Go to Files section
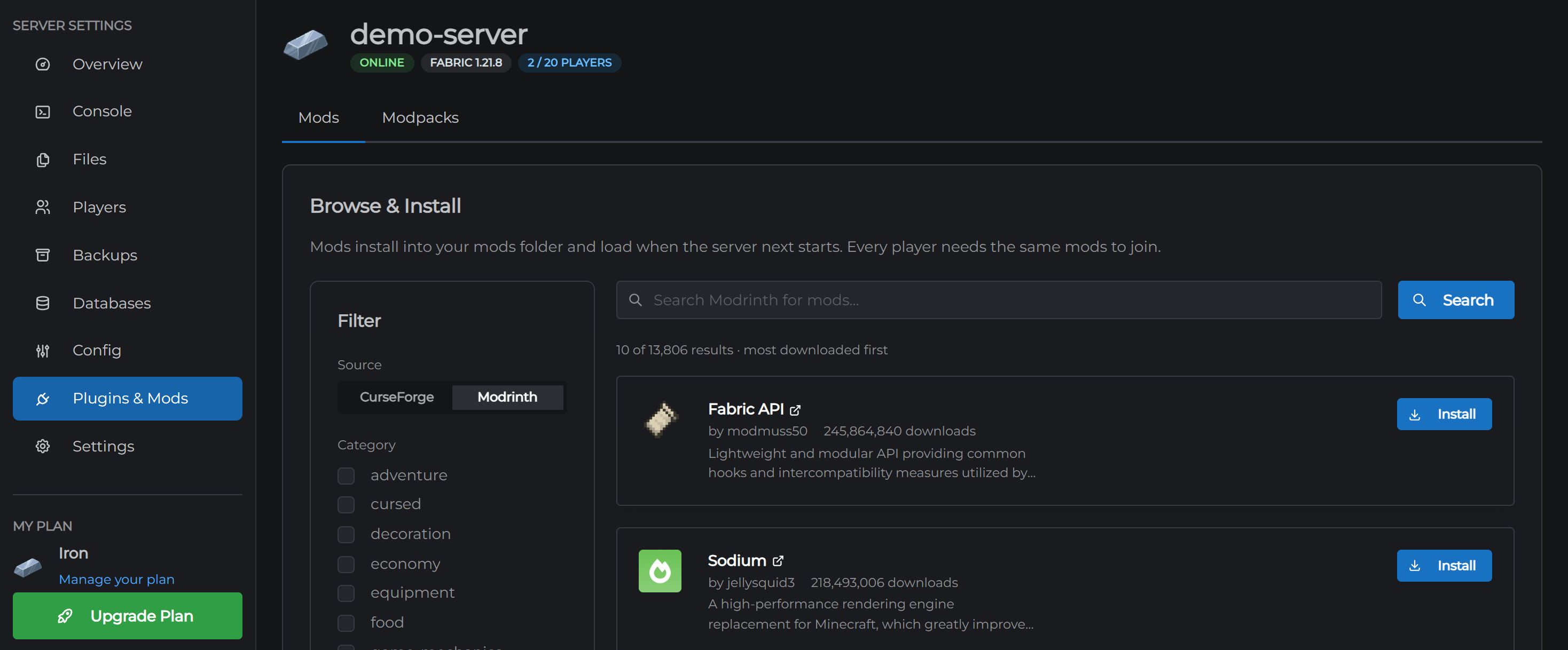Image resolution: width=1568 pixels, height=650 pixels. pos(127,160)
